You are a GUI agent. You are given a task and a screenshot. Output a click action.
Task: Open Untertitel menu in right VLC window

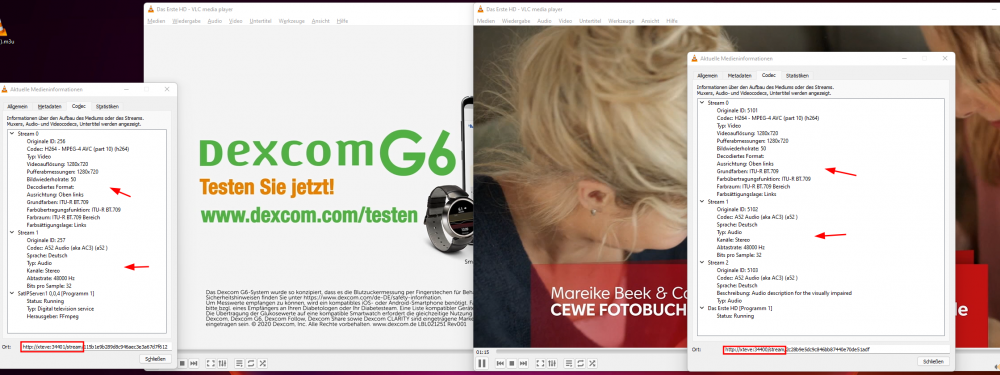[x=590, y=21]
